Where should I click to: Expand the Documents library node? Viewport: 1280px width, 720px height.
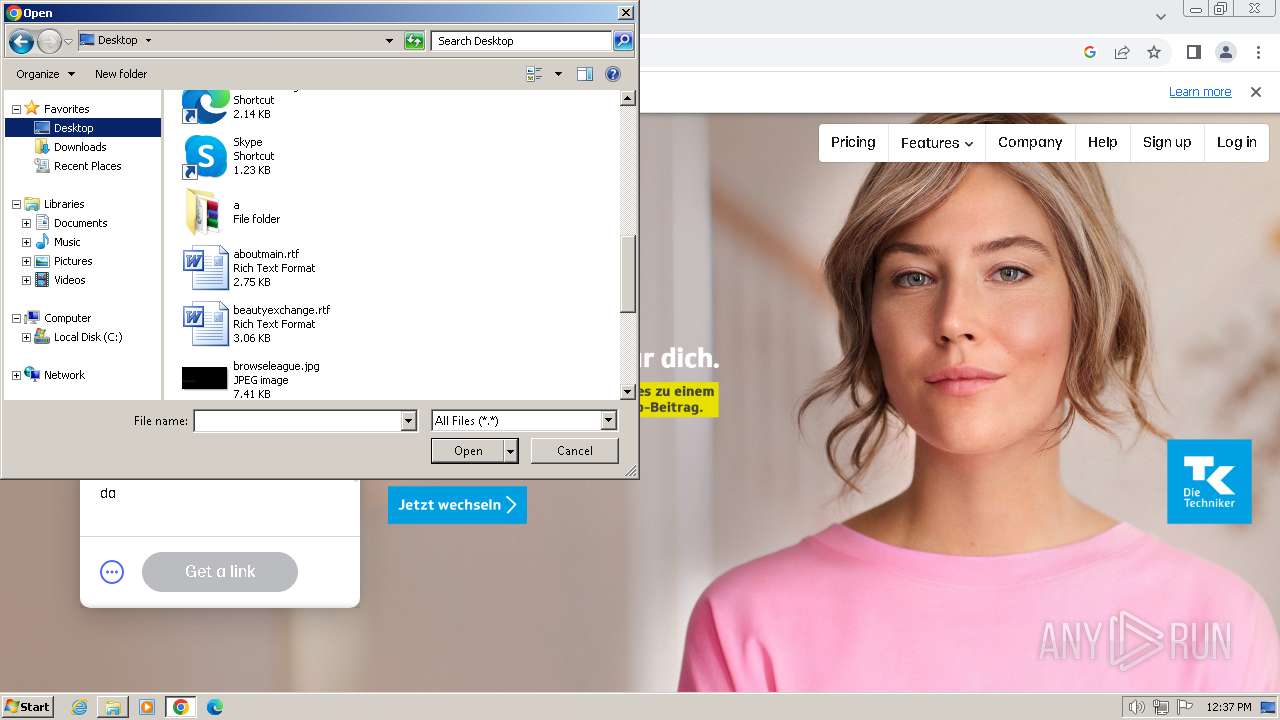click(26, 223)
